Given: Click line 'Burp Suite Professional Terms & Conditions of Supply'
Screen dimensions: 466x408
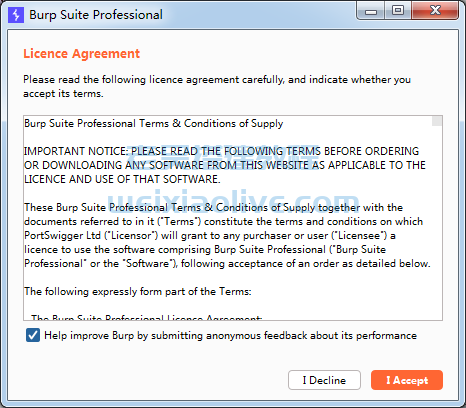Looking at the screenshot, I should [153, 124].
